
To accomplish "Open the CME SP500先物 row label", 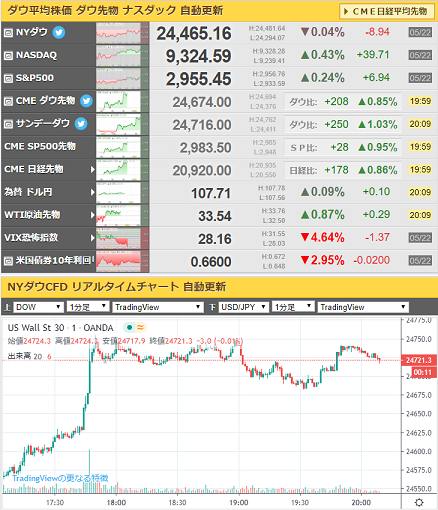I will point(40,146).
